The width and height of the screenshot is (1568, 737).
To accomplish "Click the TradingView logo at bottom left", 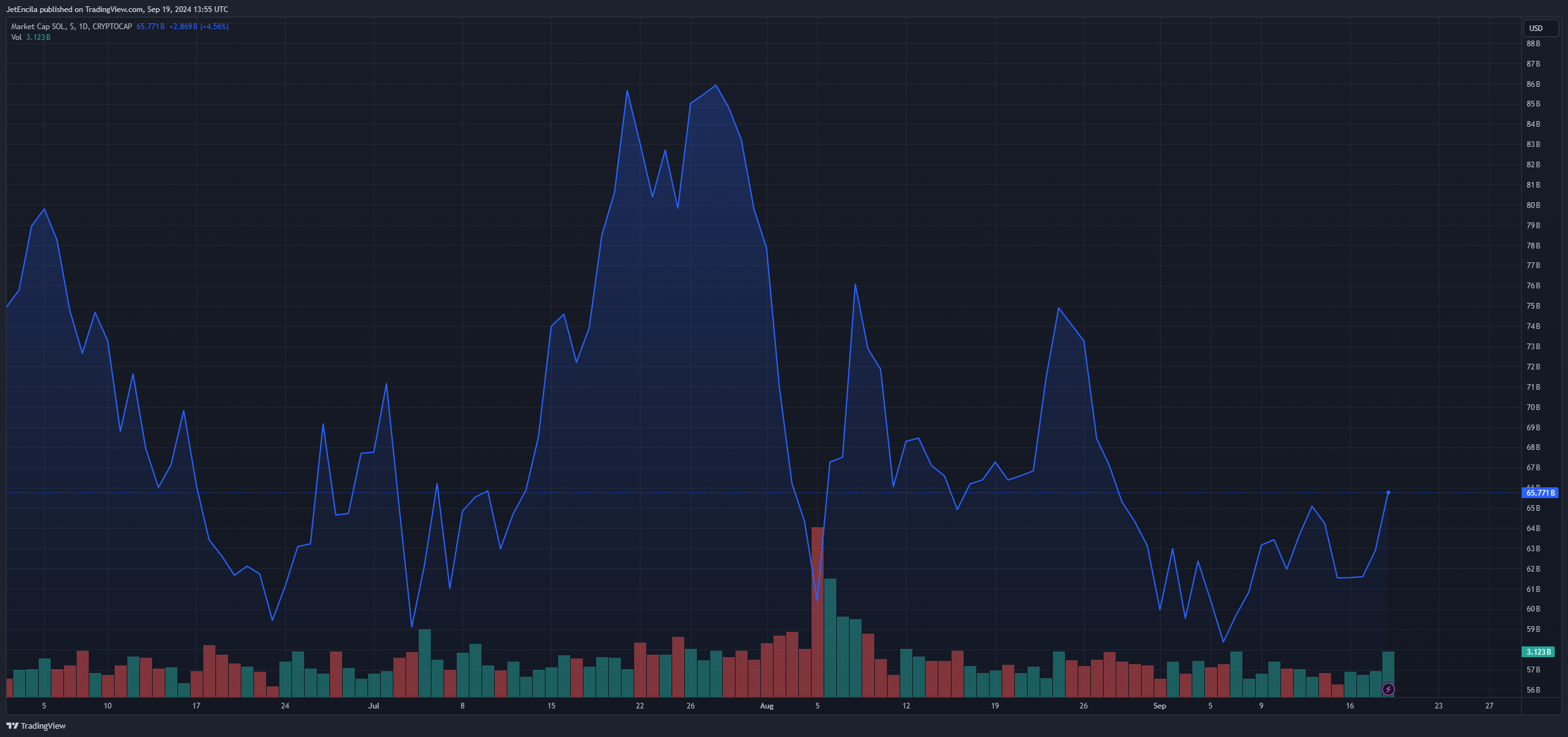I will pos(36,726).
